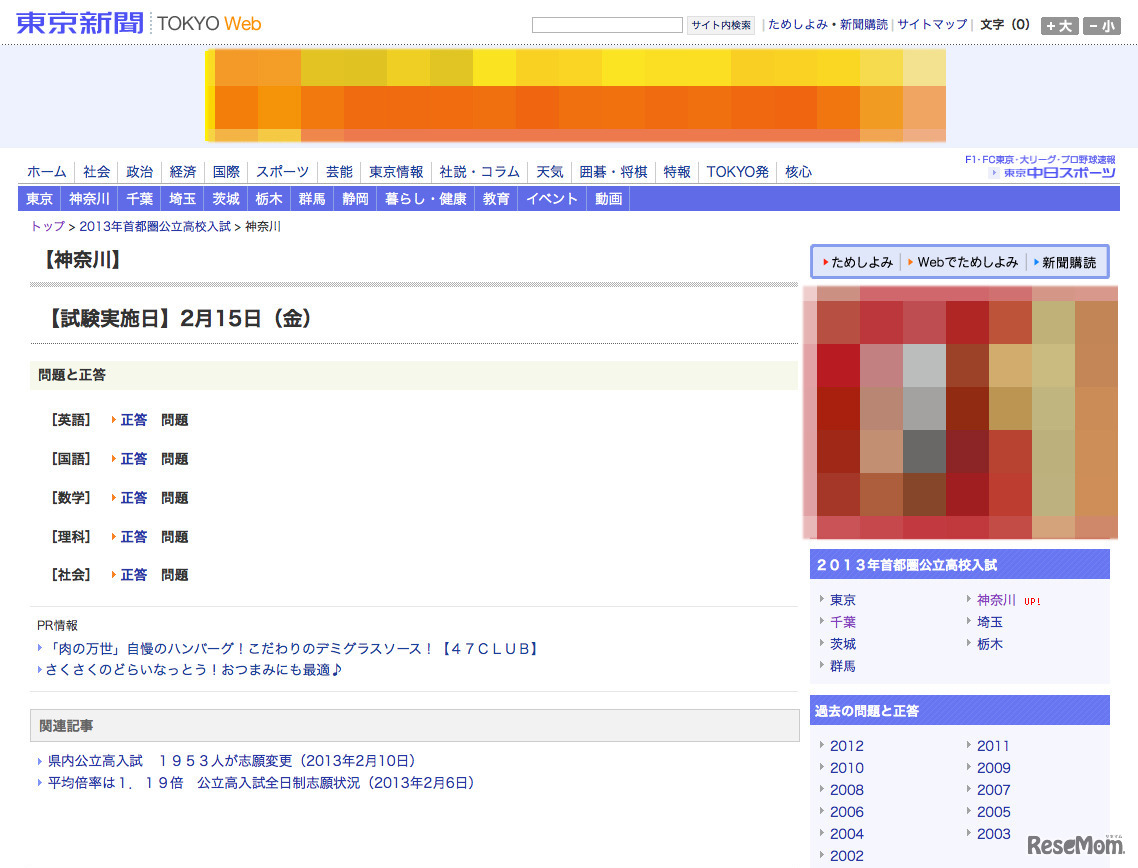Open 正答 link for 英語

pyautogui.click(x=134, y=420)
